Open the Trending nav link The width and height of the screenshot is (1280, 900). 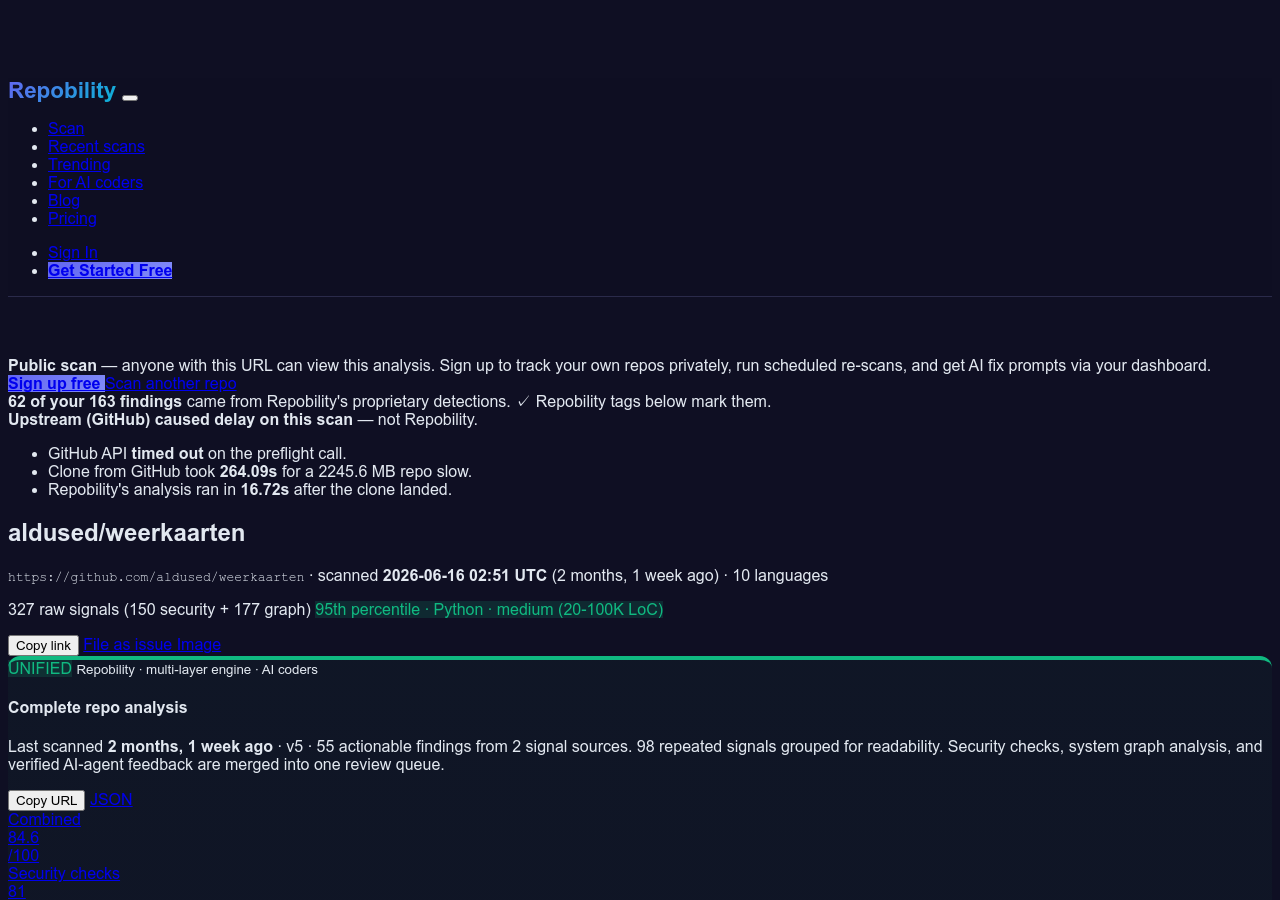coord(79,164)
